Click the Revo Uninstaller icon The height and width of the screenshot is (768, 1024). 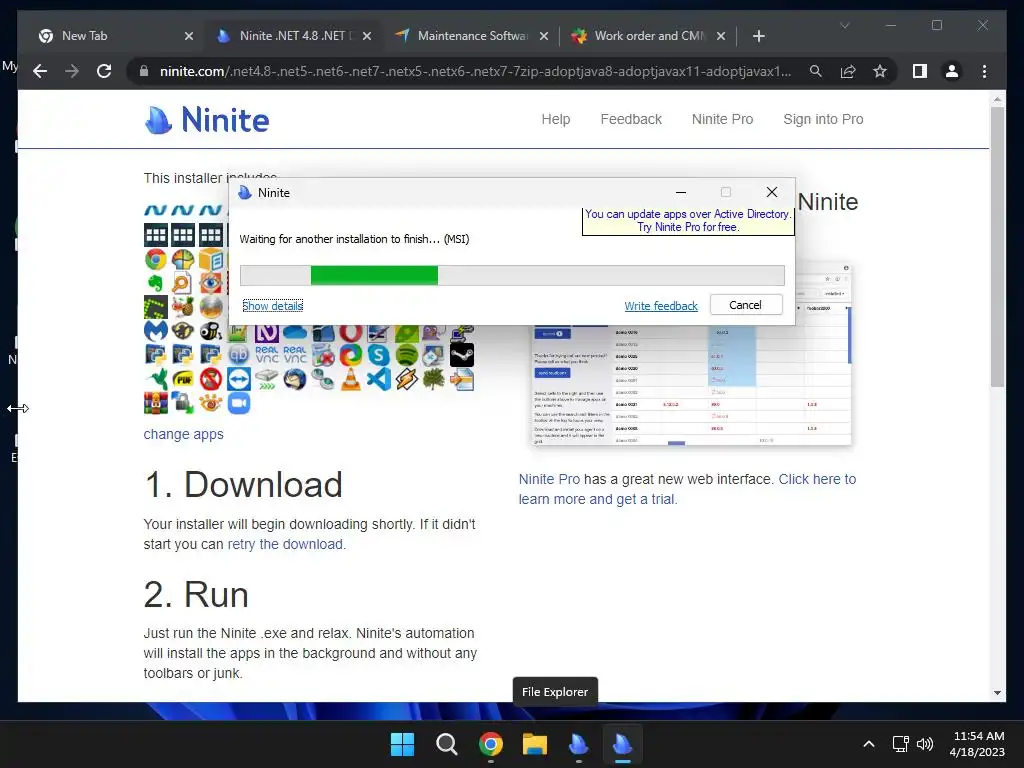pyautogui.click(x=323, y=355)
